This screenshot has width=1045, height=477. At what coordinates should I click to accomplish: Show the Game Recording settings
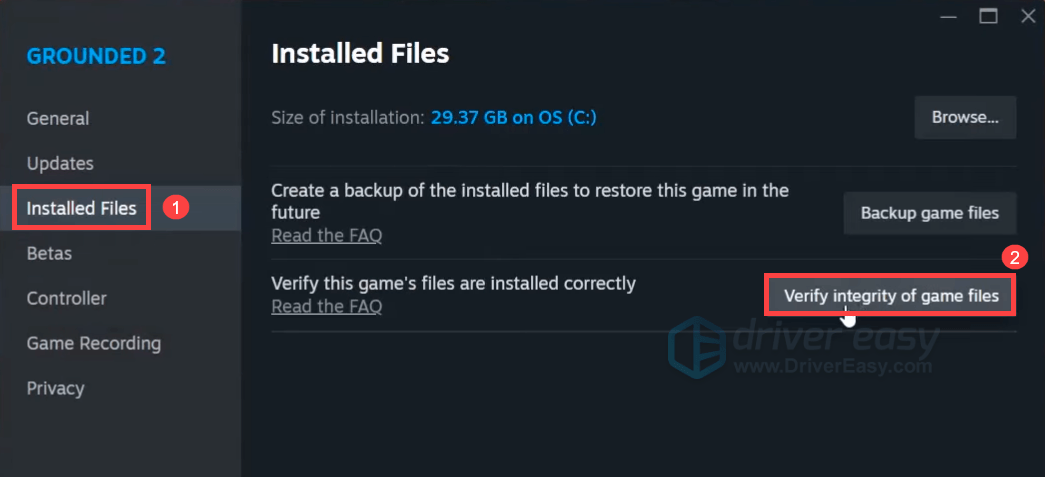[x=93, y=343]
